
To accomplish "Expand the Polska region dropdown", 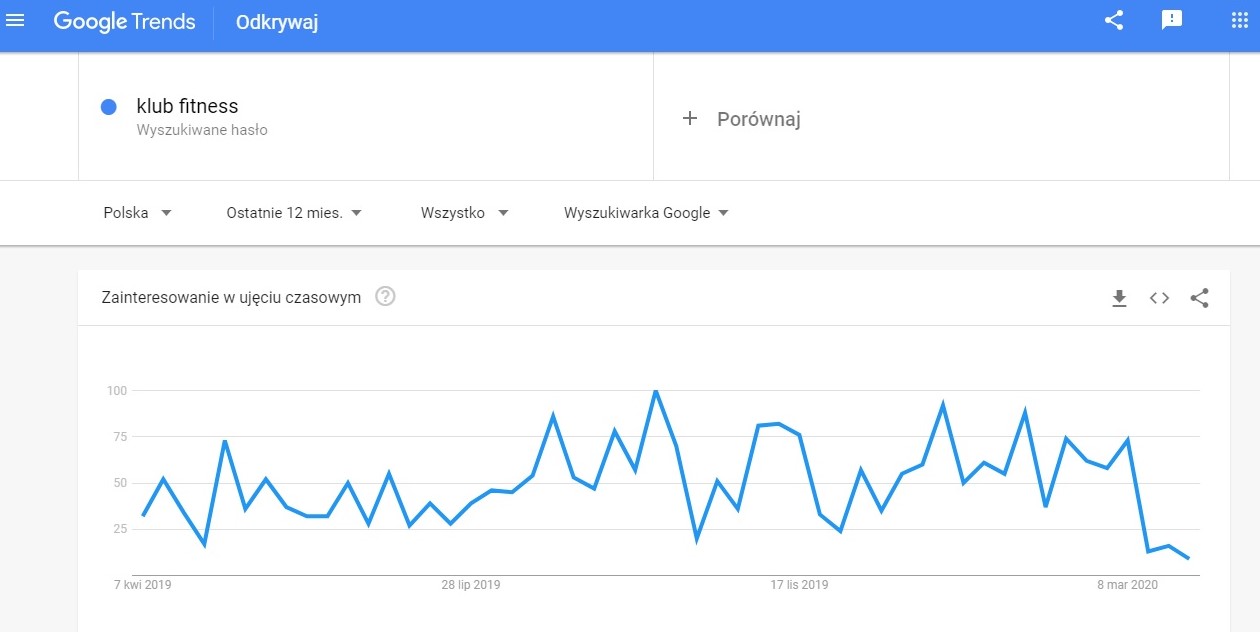I will (x=138, y=213).
